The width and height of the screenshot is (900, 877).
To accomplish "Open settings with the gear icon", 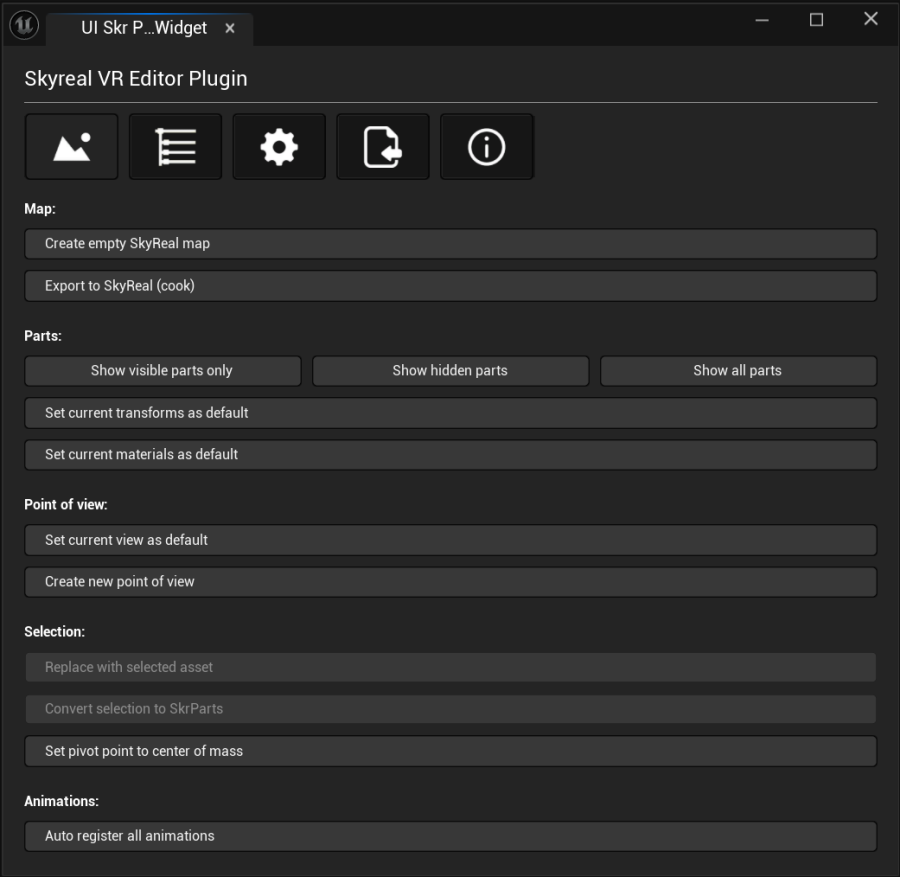I will tap(279, 147).
